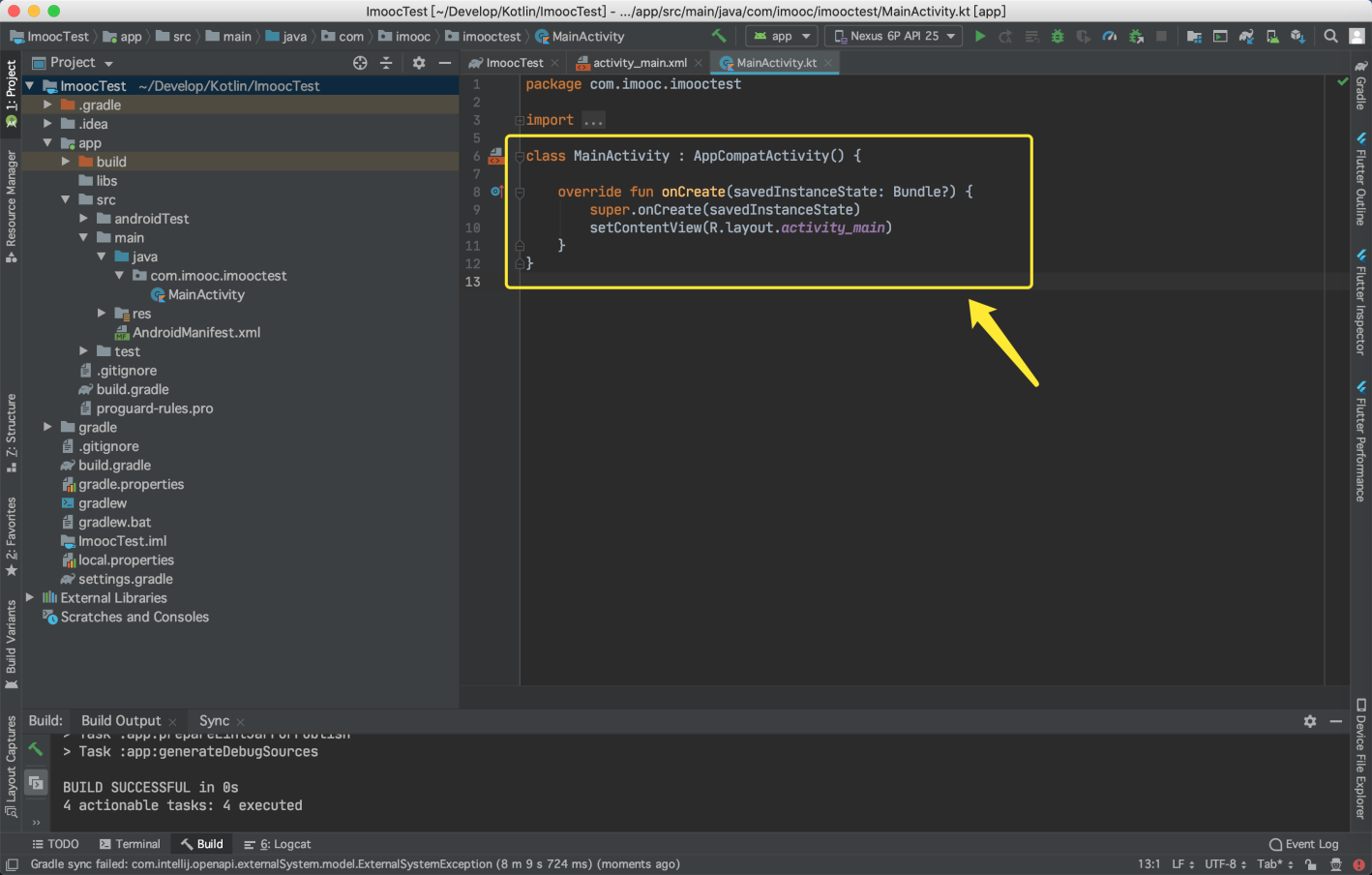
Task: Click the class gutter icon on line 6
Action: (496, 156)
